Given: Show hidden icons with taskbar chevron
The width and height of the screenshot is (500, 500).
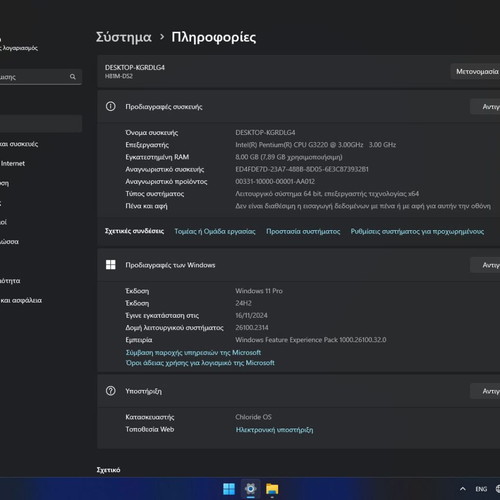Looking at the screenshot, I should click(x=463, y=489).
